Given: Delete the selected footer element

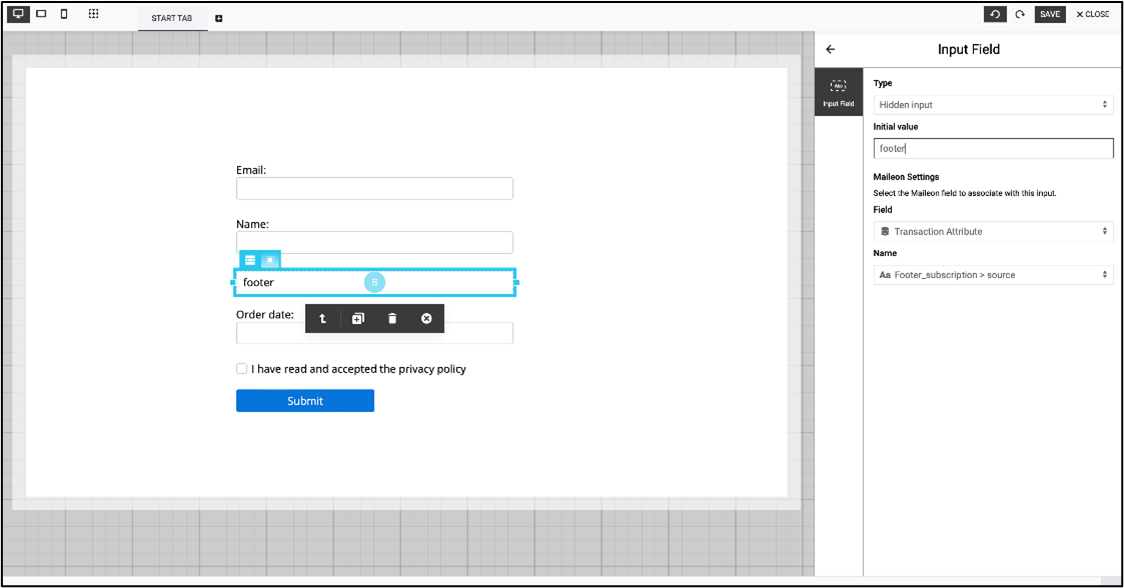Looking at the screenshot, I should [x=392, y=318].
